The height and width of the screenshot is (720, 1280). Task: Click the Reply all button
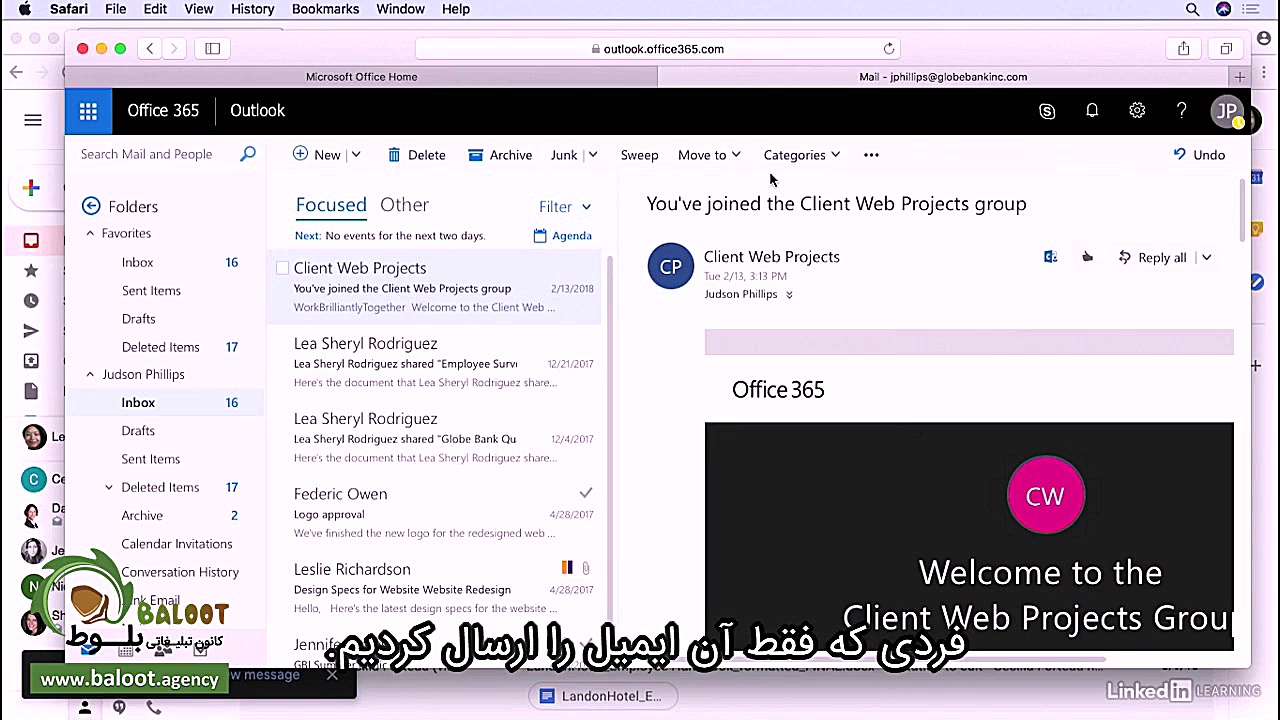coord(1152,257)
